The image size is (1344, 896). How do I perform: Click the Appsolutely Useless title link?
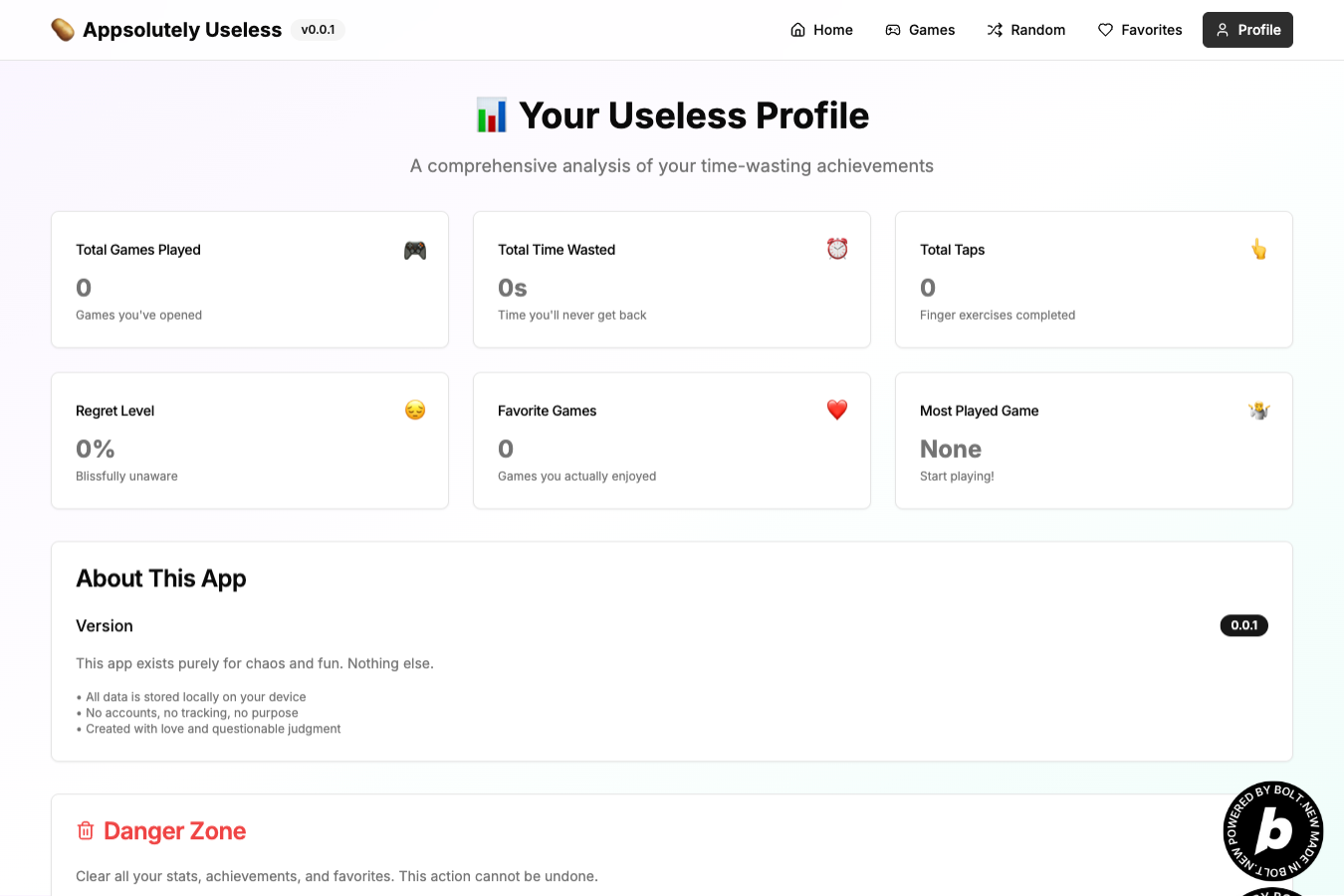click(x=182, y=30)
